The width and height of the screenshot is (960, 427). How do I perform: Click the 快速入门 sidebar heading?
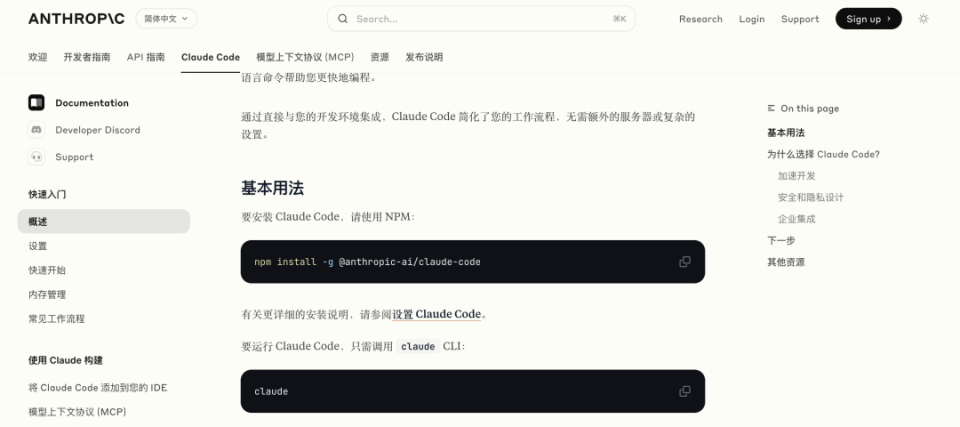pos(47,194)
